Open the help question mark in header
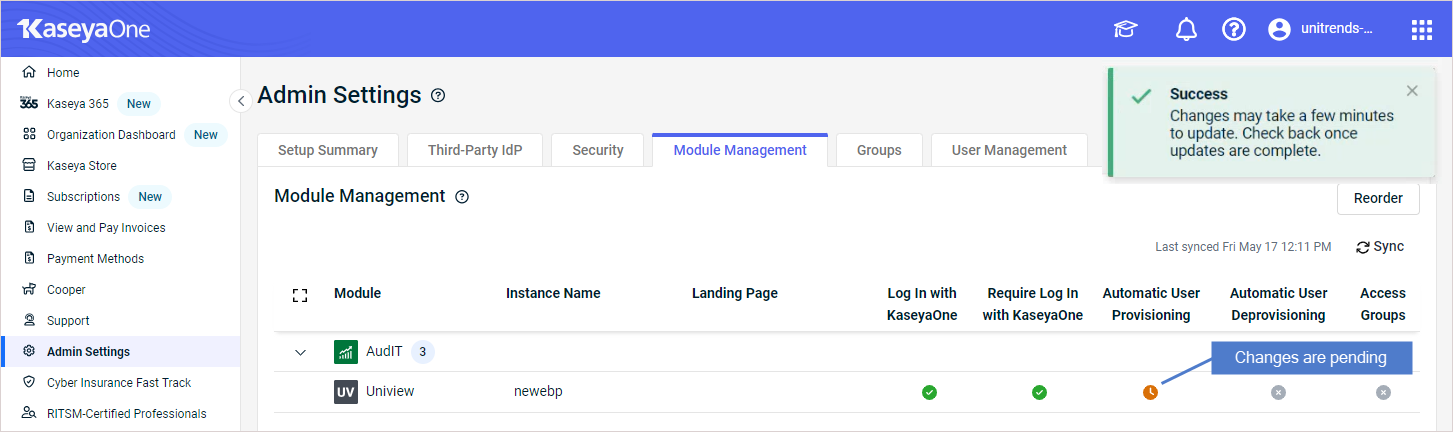 [x=1234, y=30]
